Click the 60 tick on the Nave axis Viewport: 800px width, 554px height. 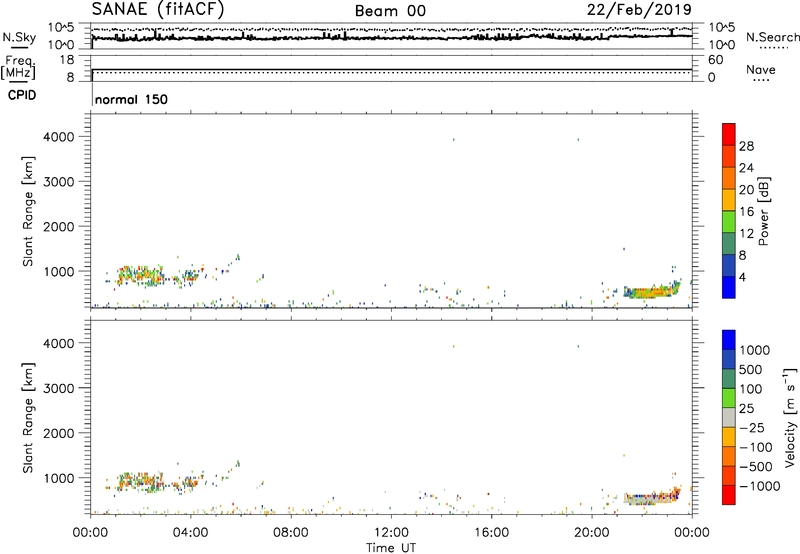(x=715, y=60)
